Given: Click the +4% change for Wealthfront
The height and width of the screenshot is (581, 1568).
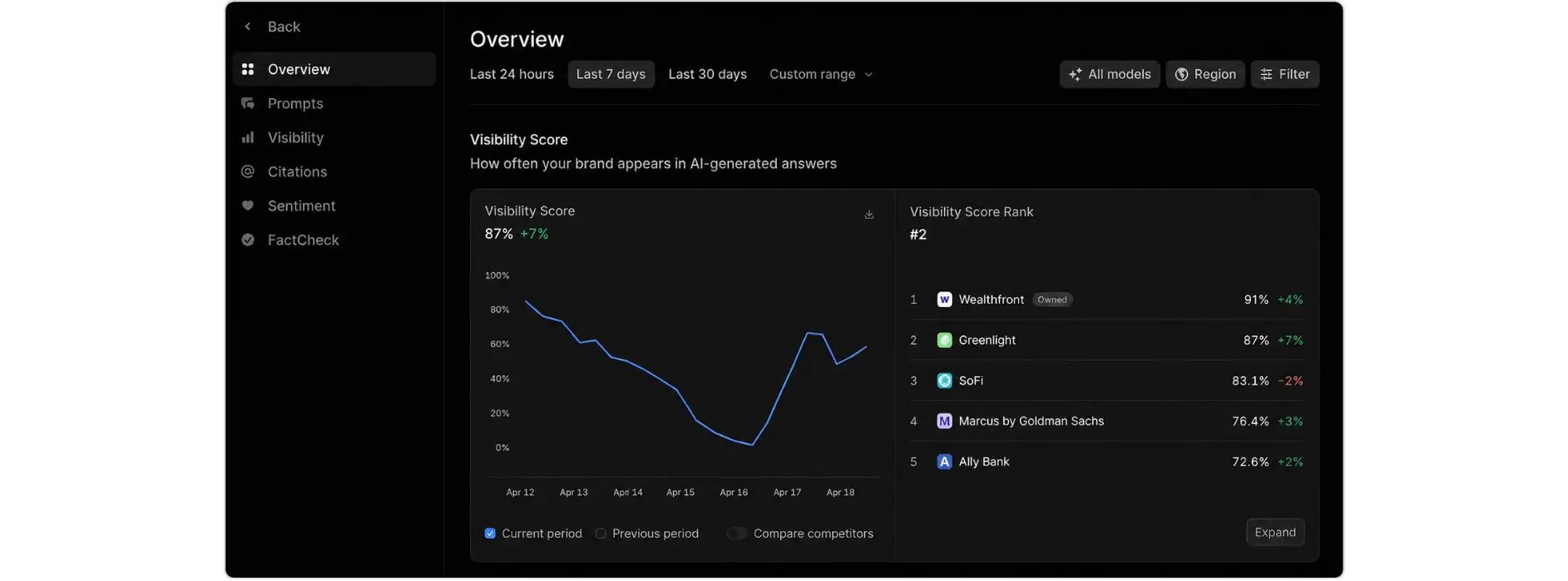Looking at the screenshot, I should pos(1291,300).
